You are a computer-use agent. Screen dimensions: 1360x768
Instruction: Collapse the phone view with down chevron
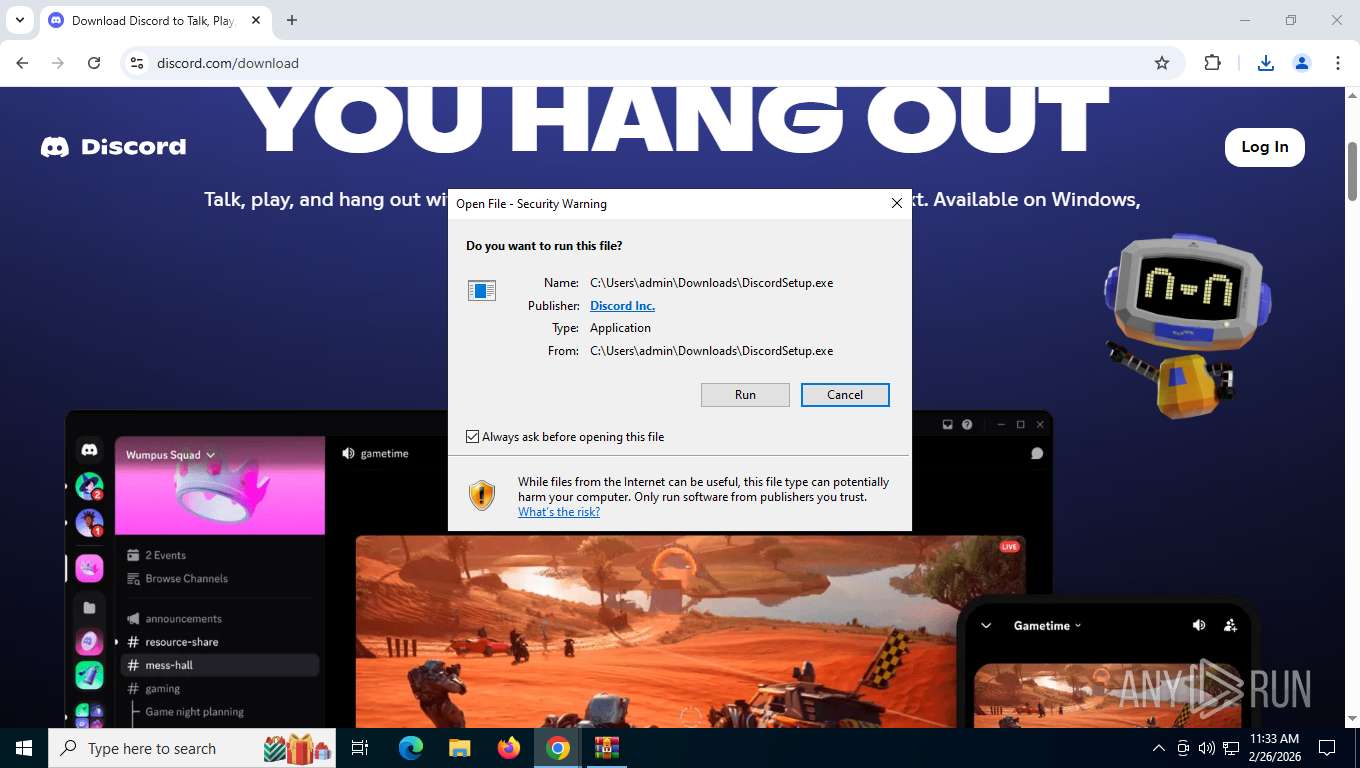point(986,626)
